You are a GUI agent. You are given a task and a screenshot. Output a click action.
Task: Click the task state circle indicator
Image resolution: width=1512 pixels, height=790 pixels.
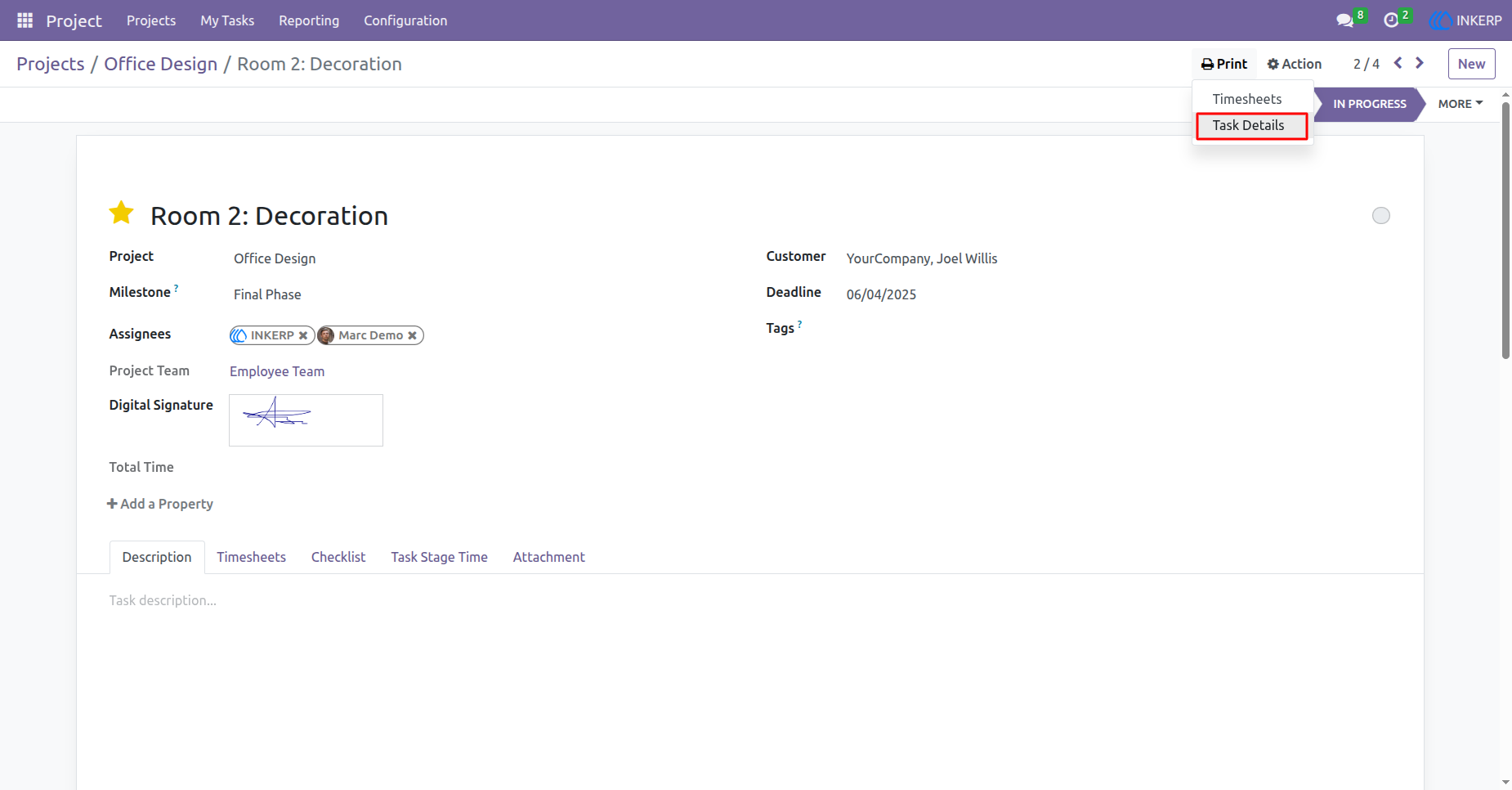point(1381,215)
